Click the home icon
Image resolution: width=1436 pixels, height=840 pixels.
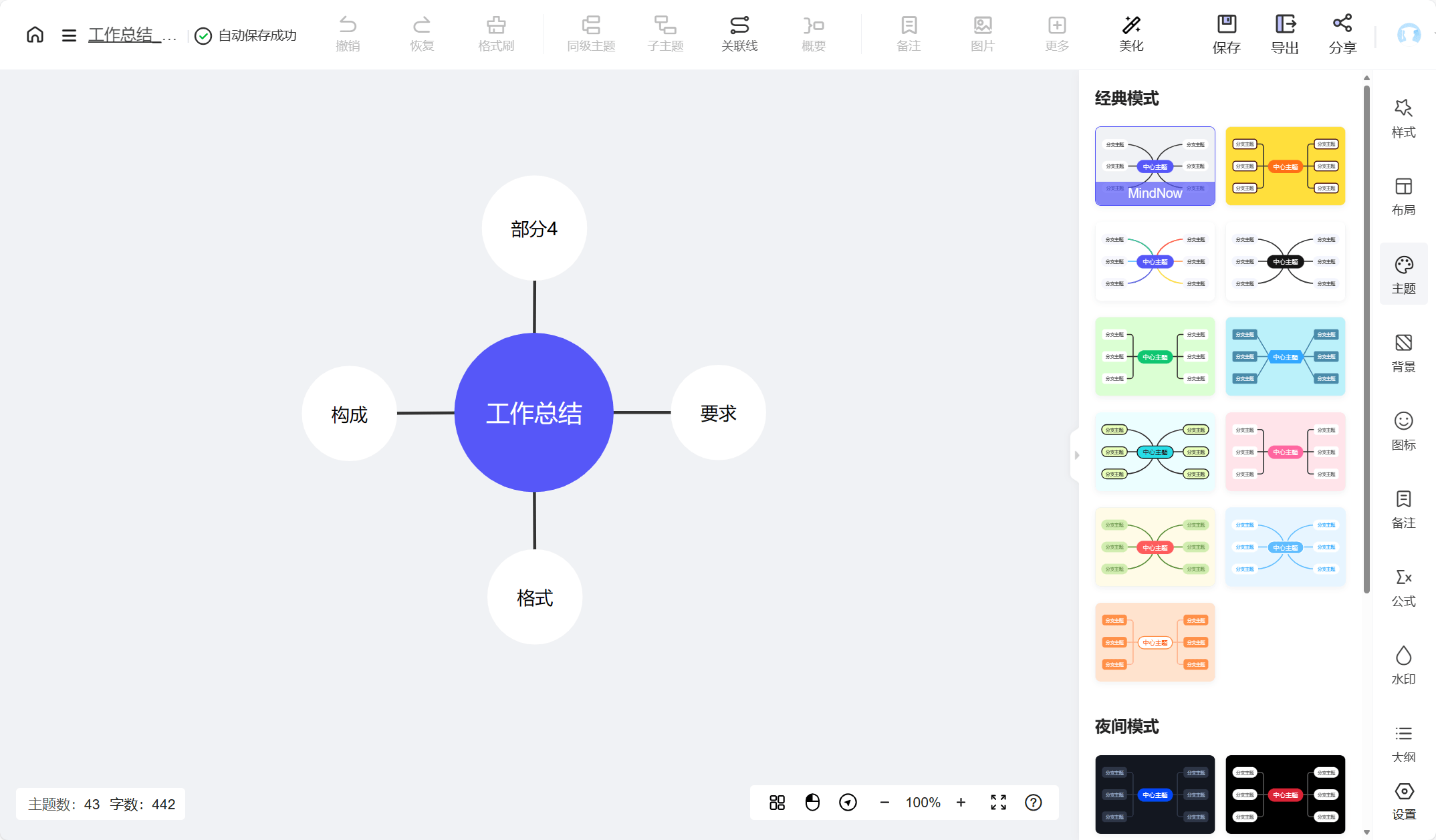point(35,35)
